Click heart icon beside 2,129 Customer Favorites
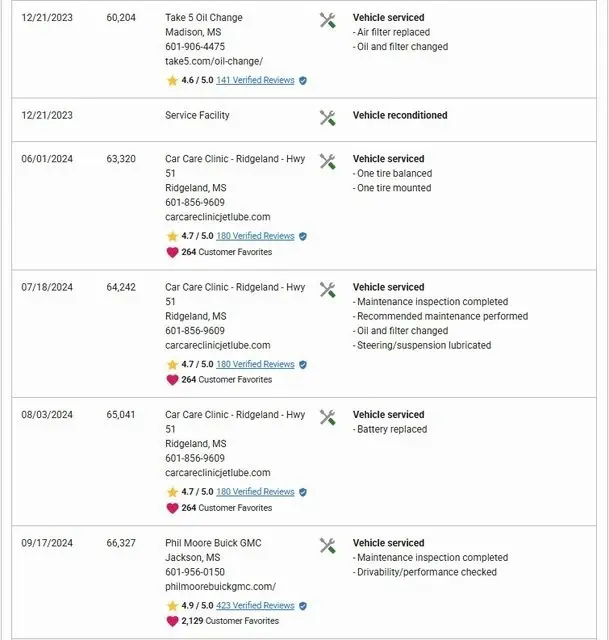 (172, 621)
